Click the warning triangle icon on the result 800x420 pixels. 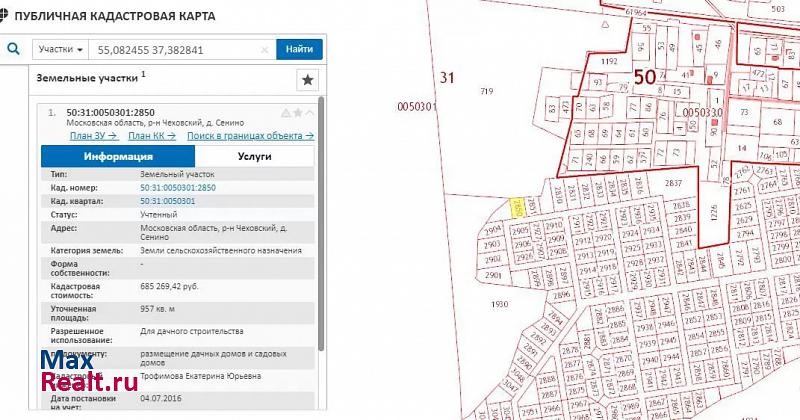(x=286, y=112)
